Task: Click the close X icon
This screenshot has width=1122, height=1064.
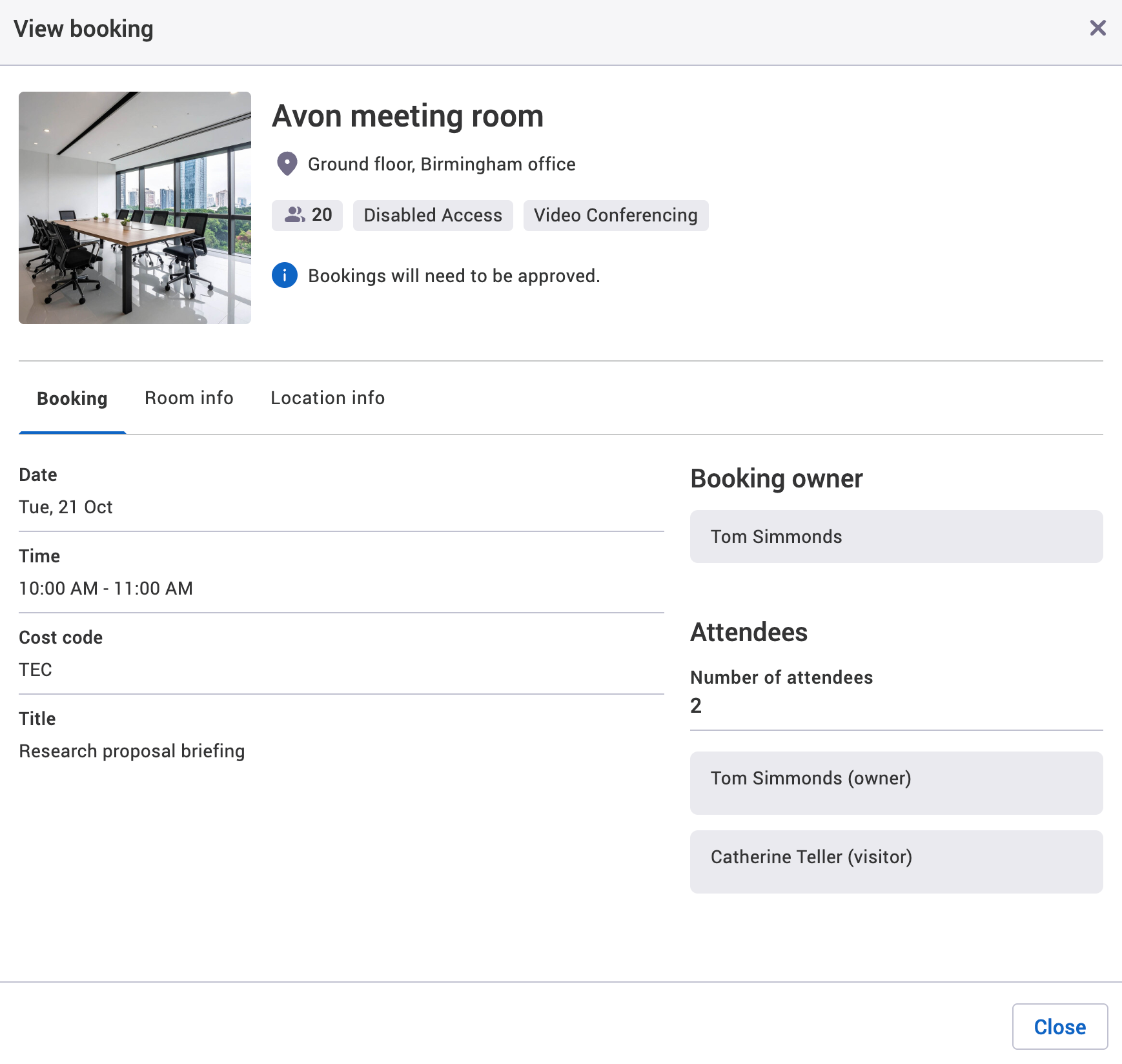Action: 1098,28
